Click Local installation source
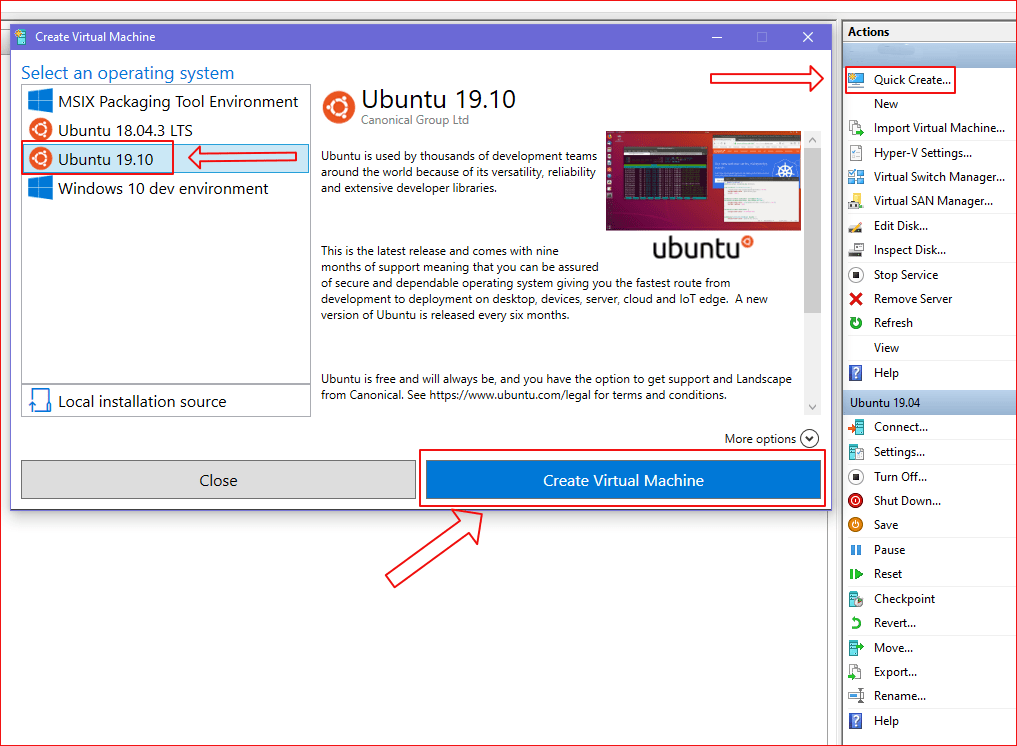1017x746 pixels. tap(166, 401)
